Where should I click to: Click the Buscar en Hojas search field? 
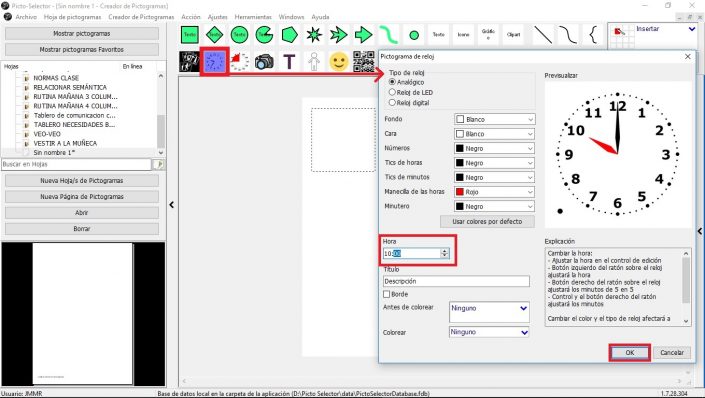[x=76, y=164]
